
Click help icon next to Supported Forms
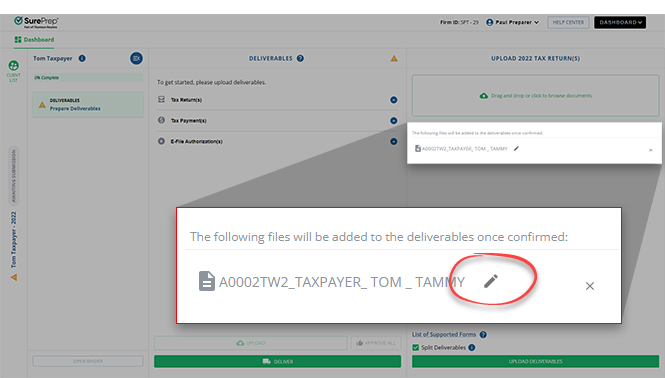pyautogui.click(x=483, y=335)
